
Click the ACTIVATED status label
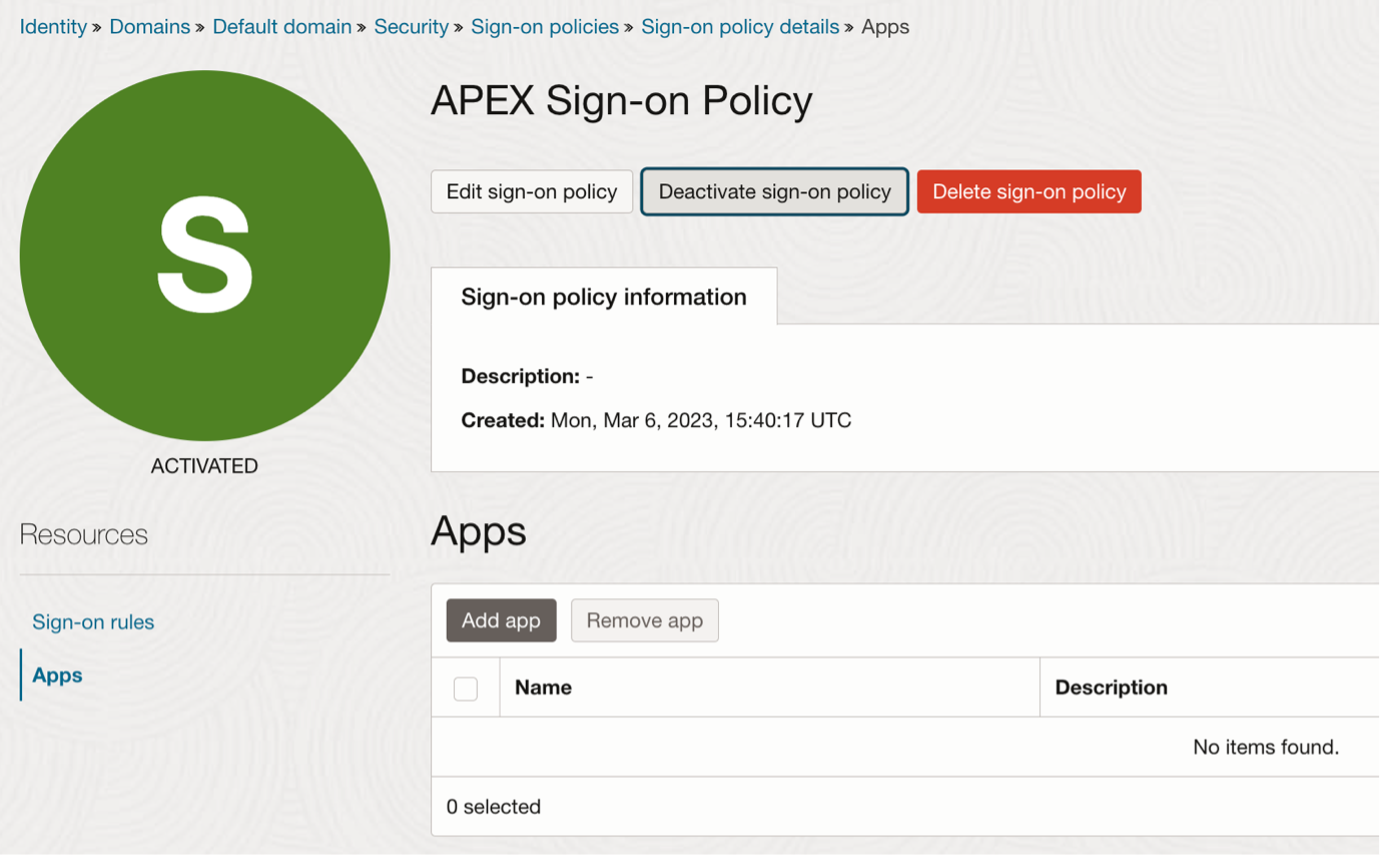tap(204, 465)
